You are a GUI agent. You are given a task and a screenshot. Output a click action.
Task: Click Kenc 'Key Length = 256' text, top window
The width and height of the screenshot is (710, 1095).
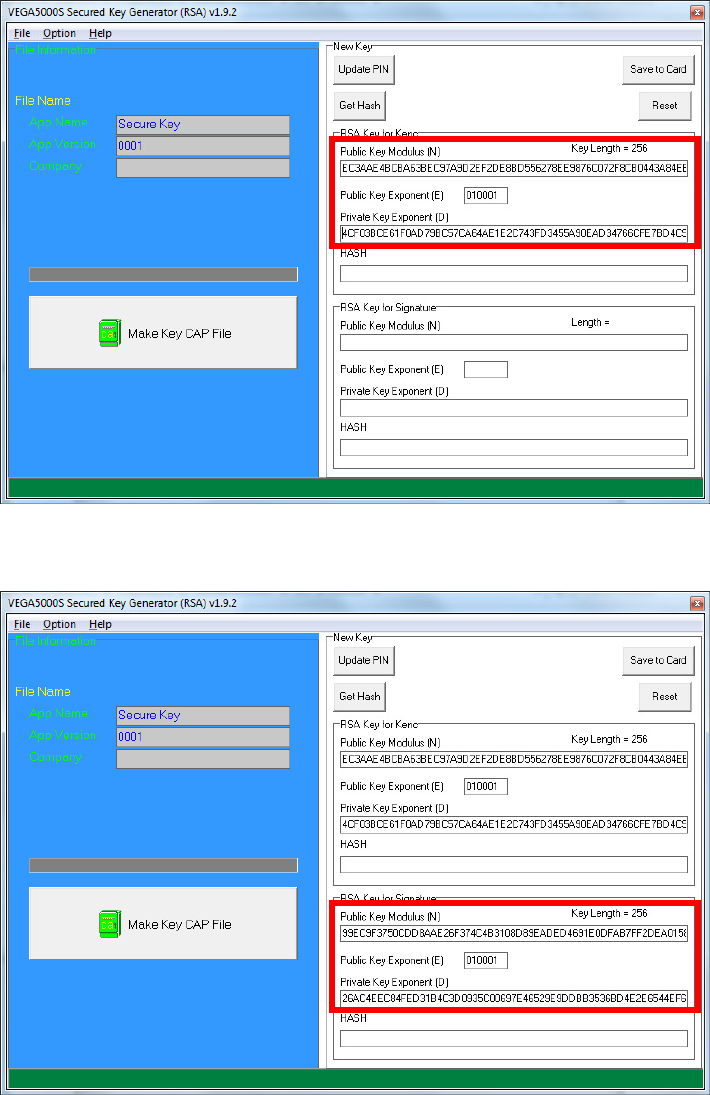point(609,148)
